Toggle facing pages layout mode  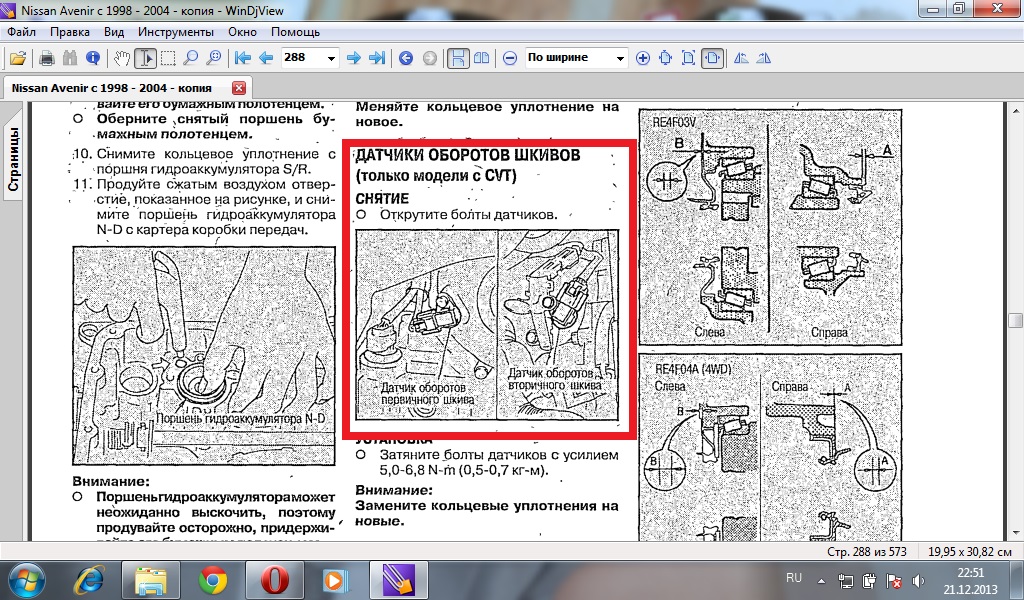(x=481, y=58)
